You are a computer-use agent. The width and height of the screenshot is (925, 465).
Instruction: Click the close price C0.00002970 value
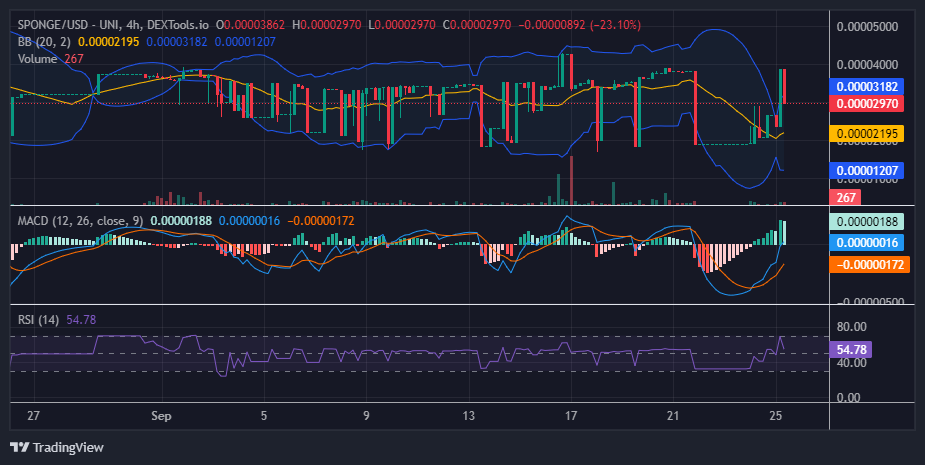tap(477, 25)
